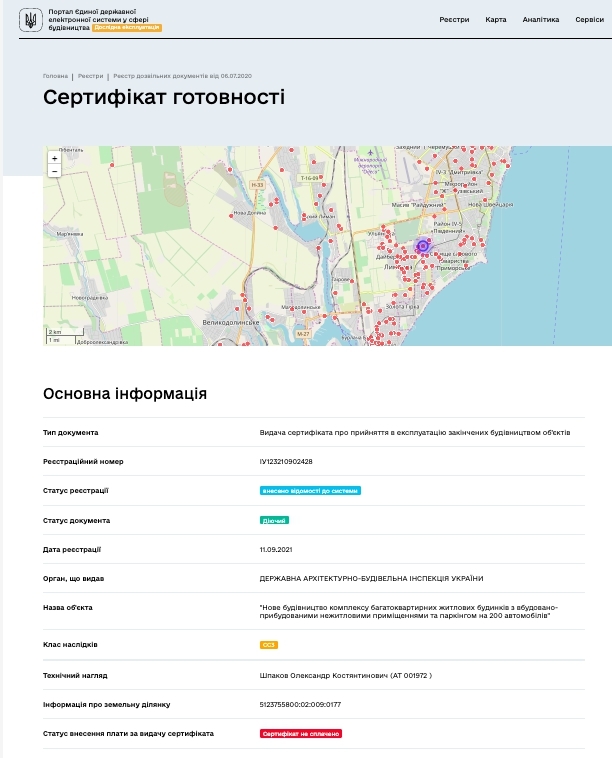Image resolution: width=612 pixels, height=758 pixels.
Task: Click the map scale indicator 2 km
Action: click(65, 332)
